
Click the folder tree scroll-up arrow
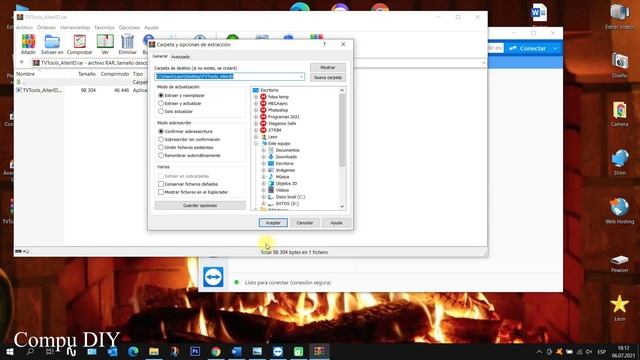tap(342, 90)
